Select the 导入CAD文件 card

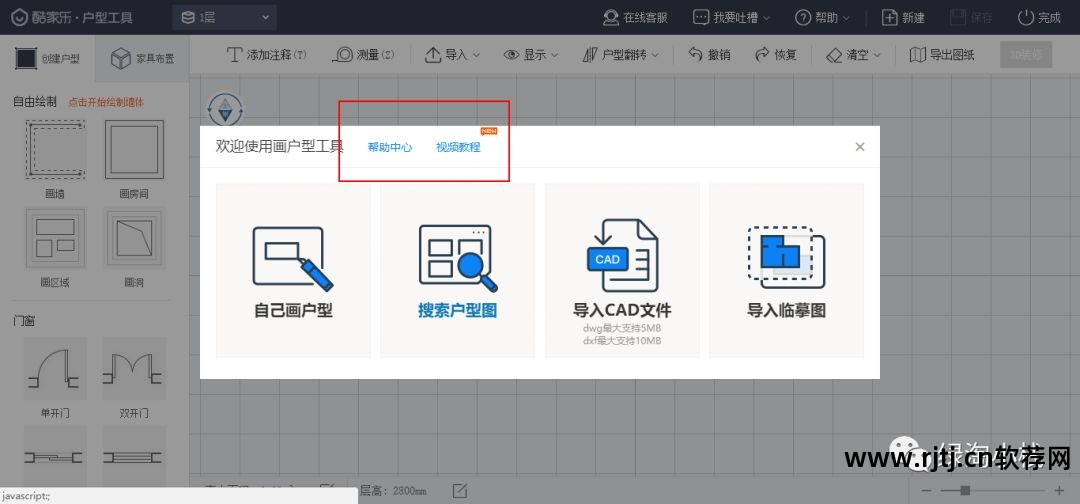622,271
